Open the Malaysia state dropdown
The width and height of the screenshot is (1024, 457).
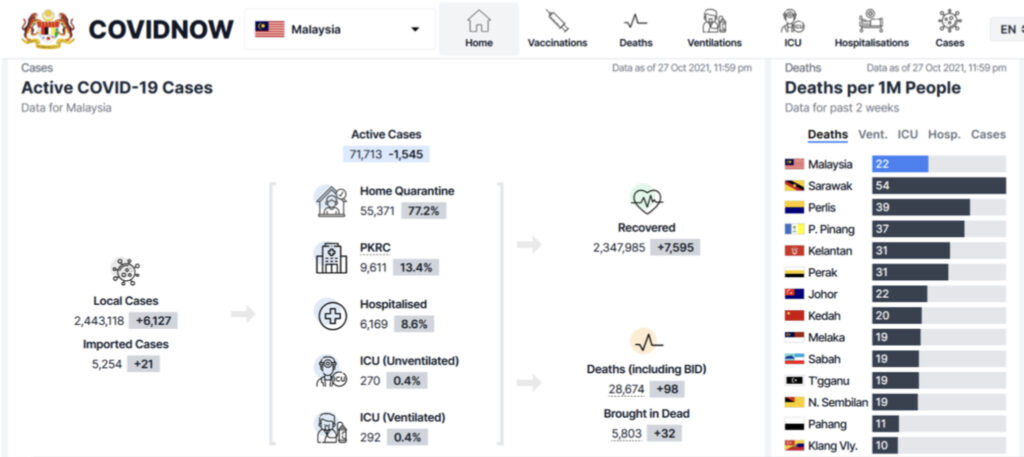coord(338,29)
